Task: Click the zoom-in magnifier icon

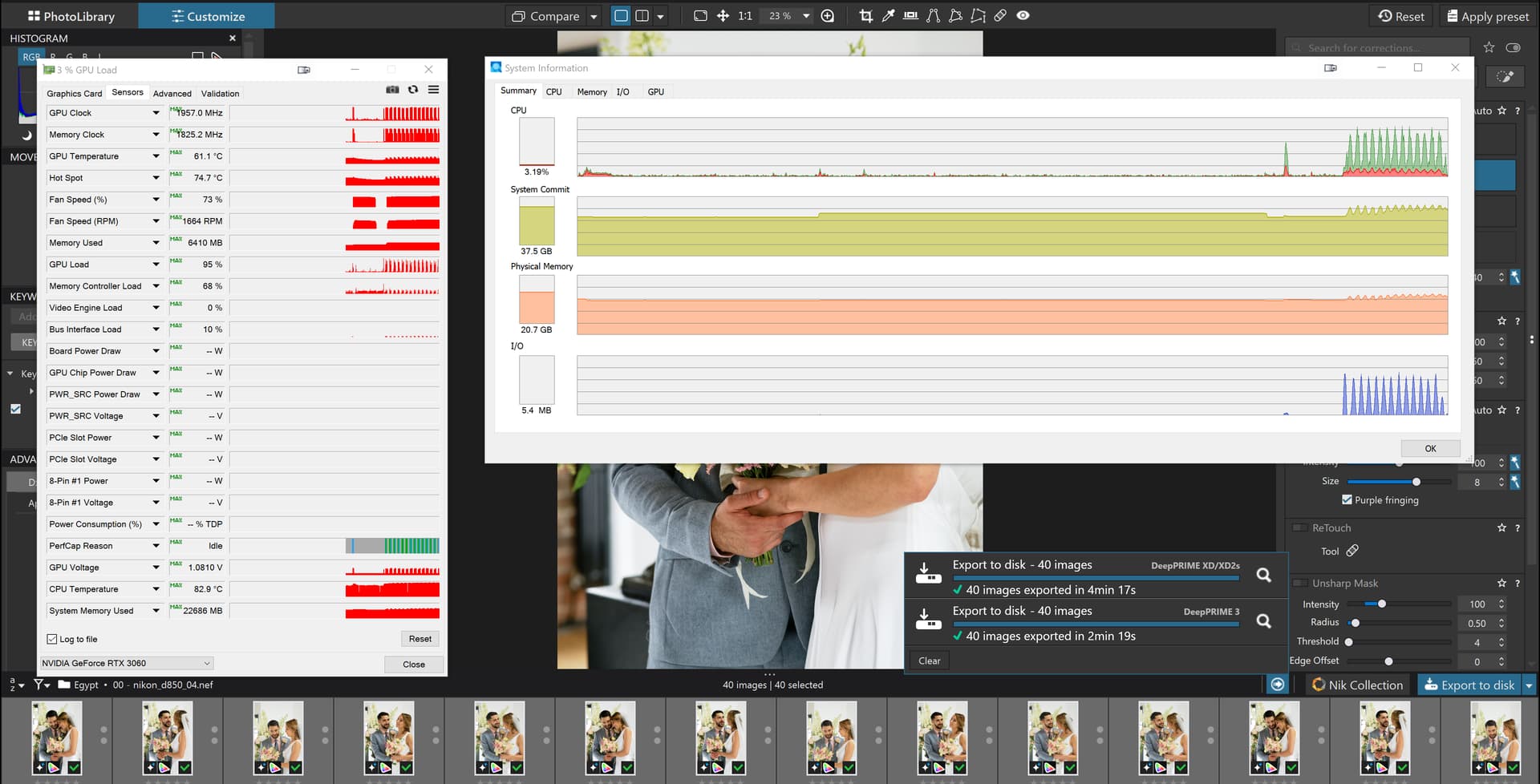Action: (828, 16)
